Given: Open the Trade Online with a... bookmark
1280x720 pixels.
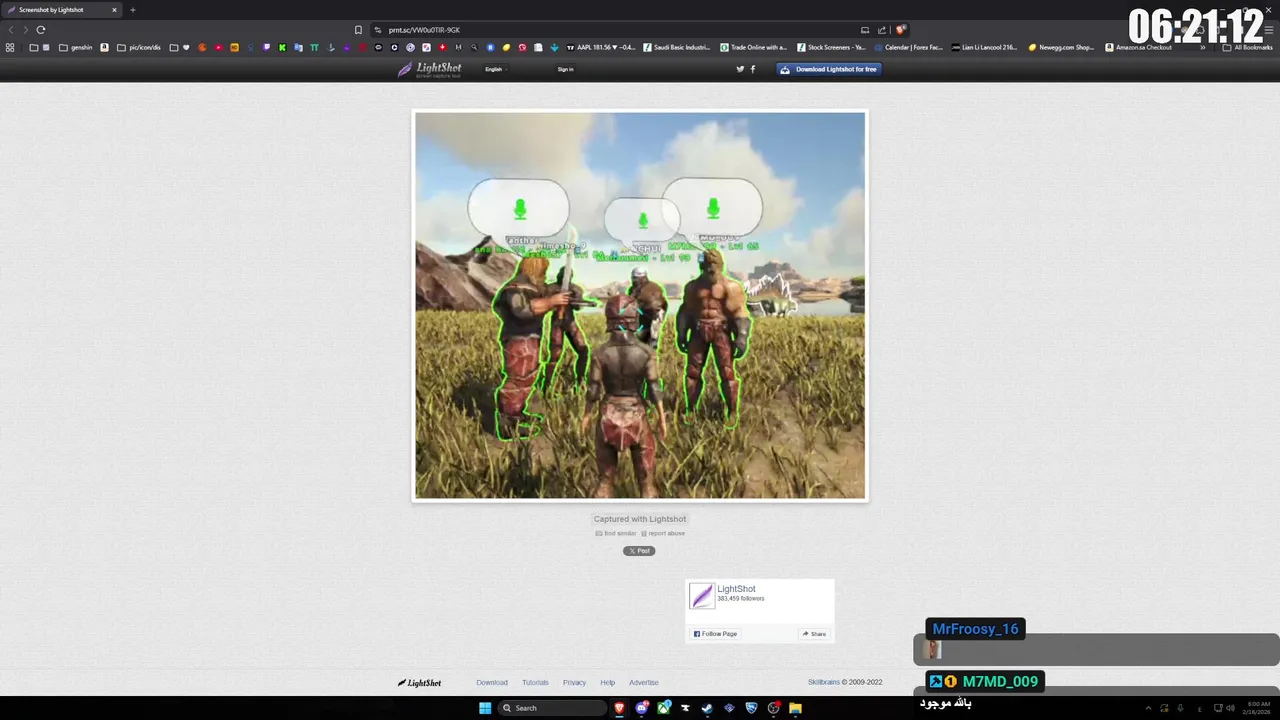Looking at the screenshot, I should tap(754, 47).
